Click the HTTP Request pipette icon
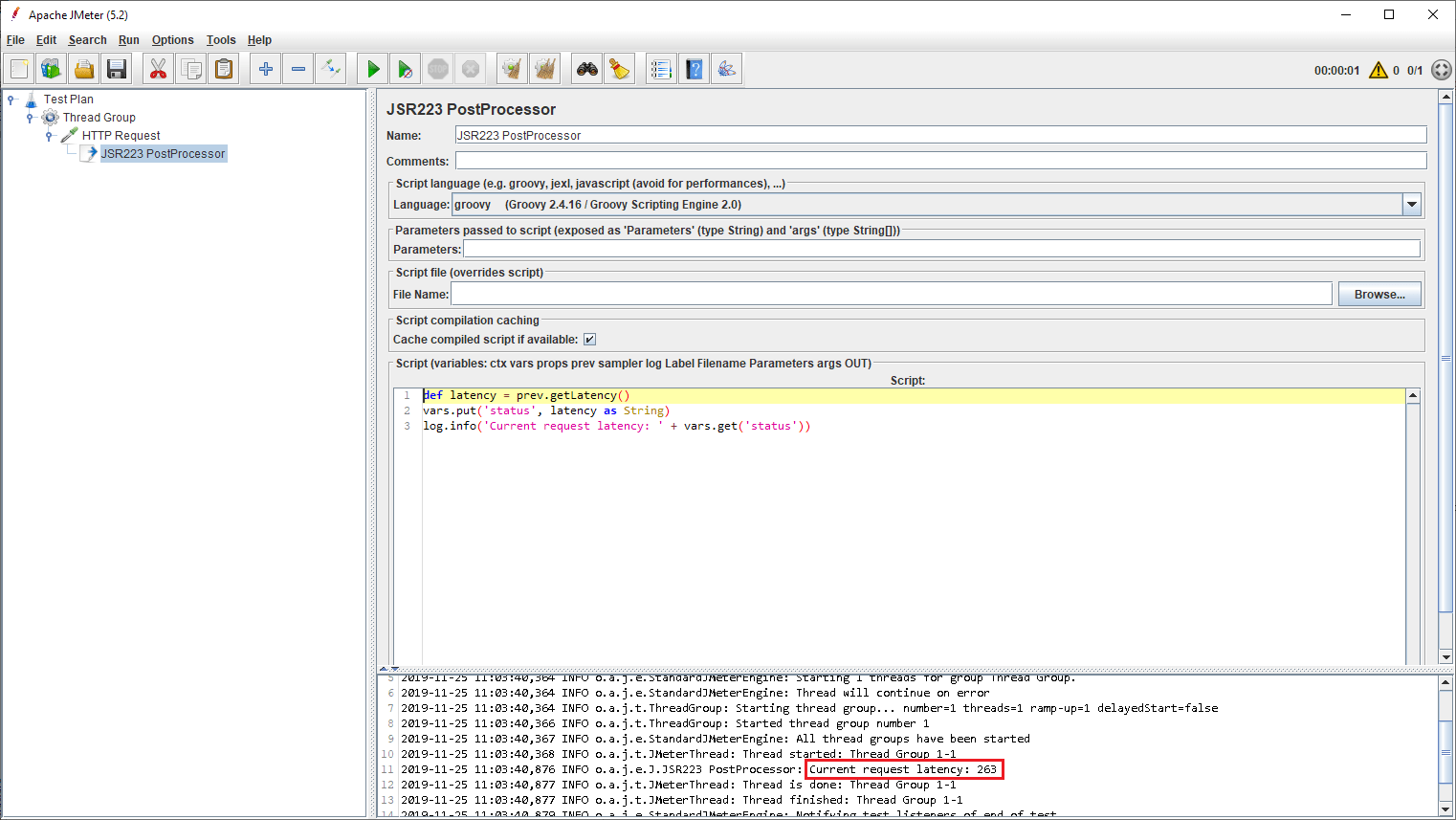This screenshot has height=820, width=1456. [x=69, y=136]
